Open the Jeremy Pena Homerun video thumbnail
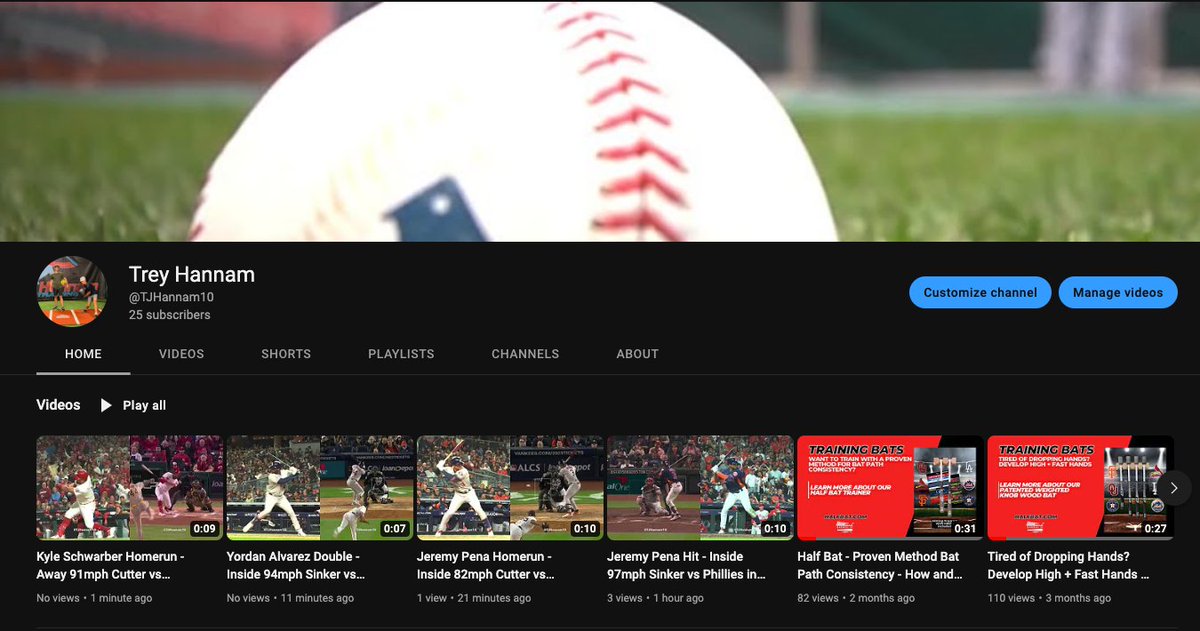 tap(508, 487)
